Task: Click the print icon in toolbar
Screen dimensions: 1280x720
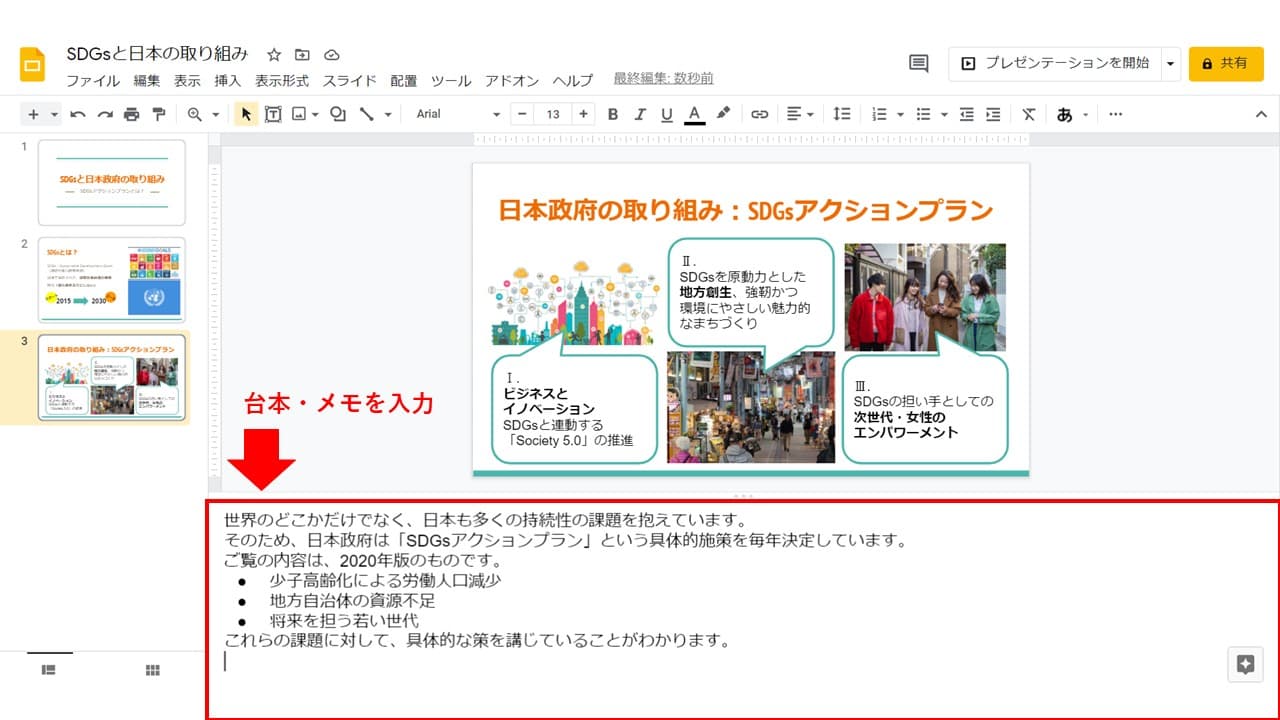Action: click(x=131, y=114)
